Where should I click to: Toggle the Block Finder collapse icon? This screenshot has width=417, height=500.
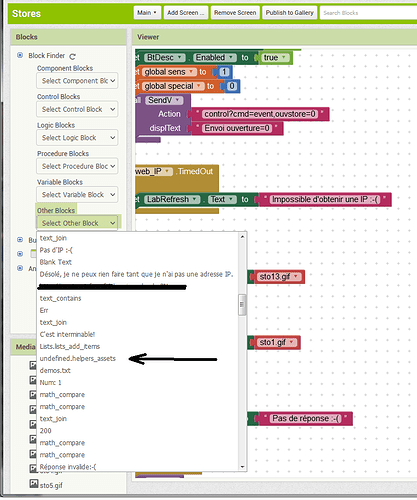pyautogui.click(x=20, y=55)
